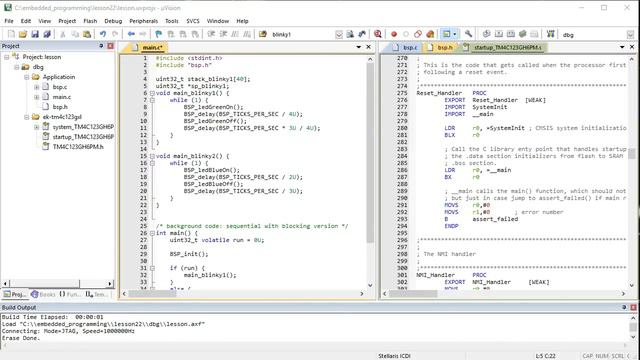Screen dimensions: 640x360
Task: Click the Open file folder icon
Action: 23,34
